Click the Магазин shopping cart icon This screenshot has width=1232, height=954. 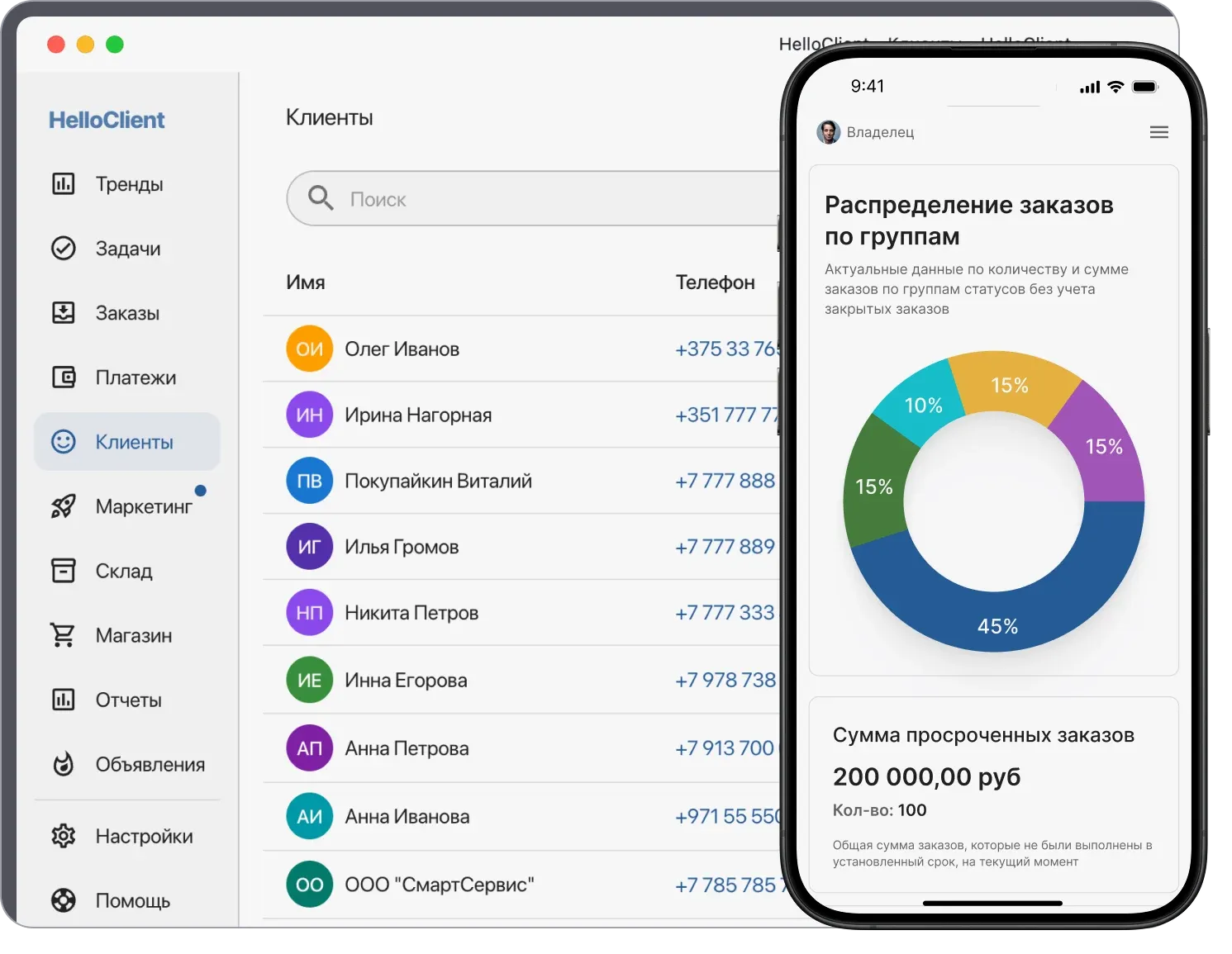tap(64, 634)
